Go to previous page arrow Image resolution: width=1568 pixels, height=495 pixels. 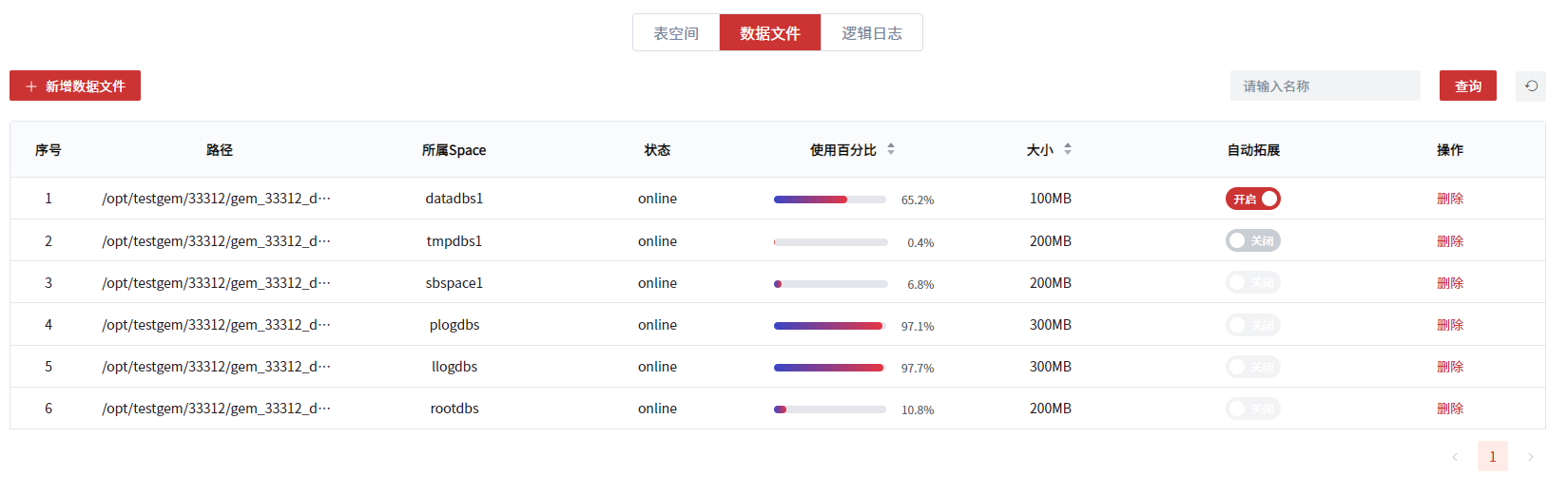1455,457
